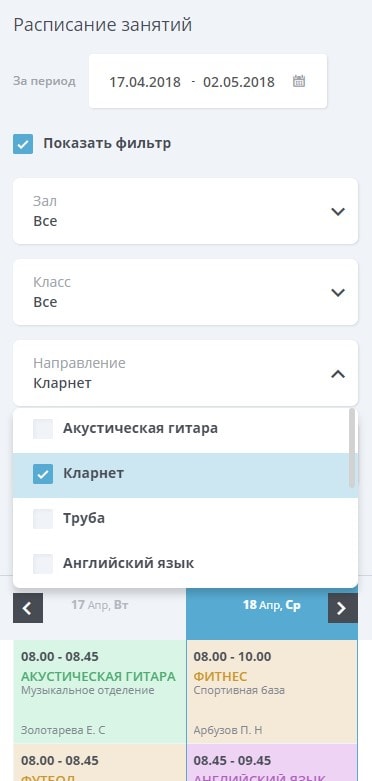
Task: Click the end date 02.05.2018
Action: [x=239, y=82]
